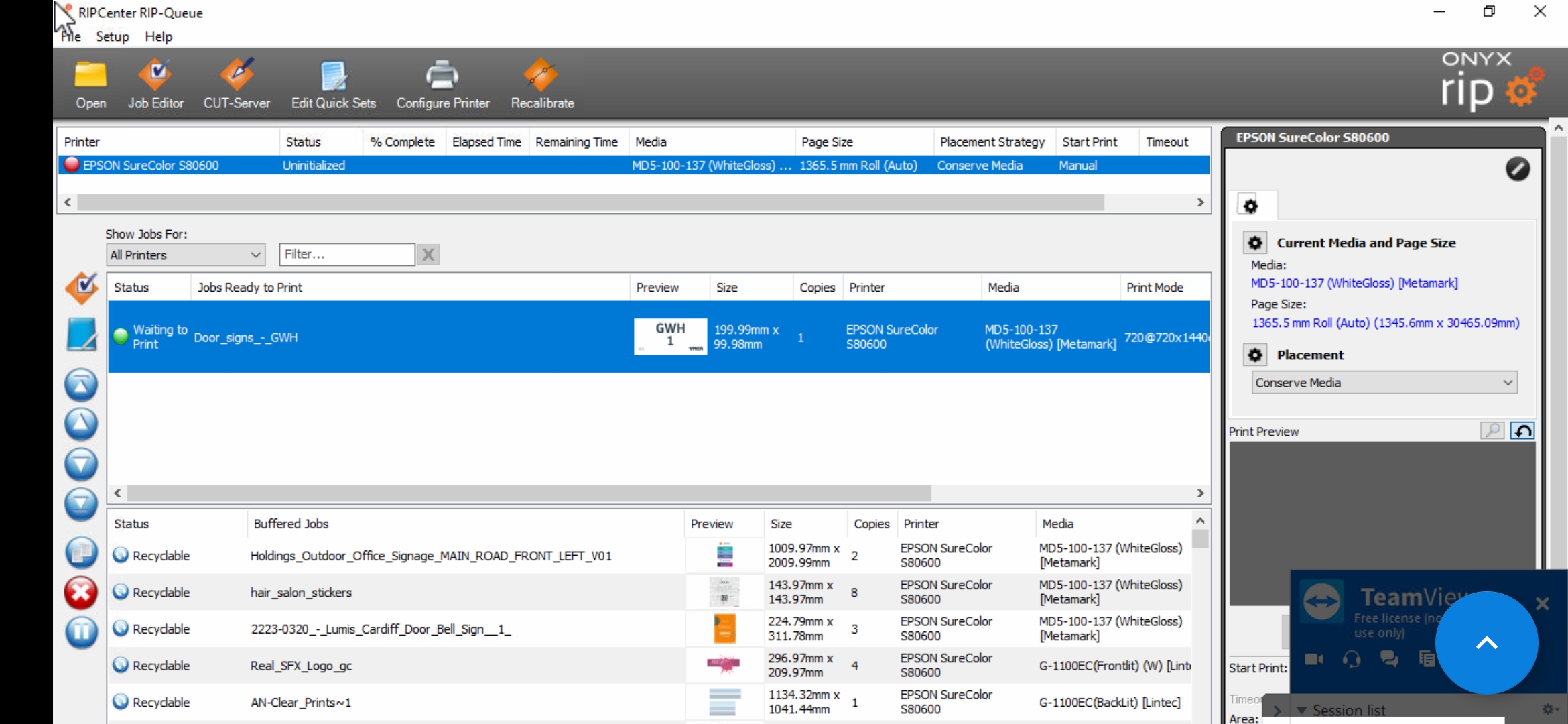Select the AN-Clear_Prints~1 buffered job
Viewport: 1568px width, 724px height.
point(649,702)
